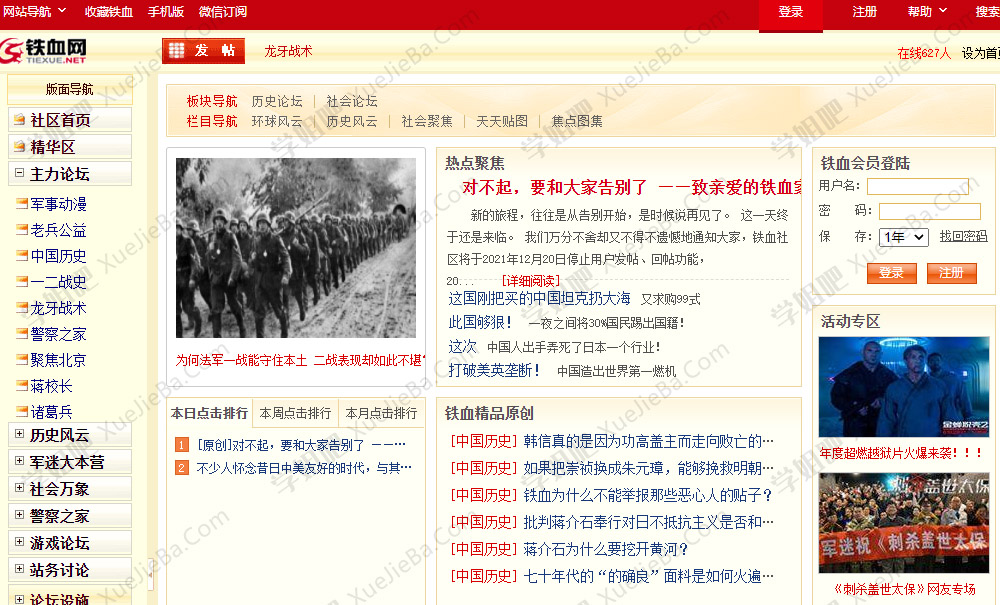The image size is (1000, 605).
Task: Click the icon beside 社区首页
Action: coord(20,119)
